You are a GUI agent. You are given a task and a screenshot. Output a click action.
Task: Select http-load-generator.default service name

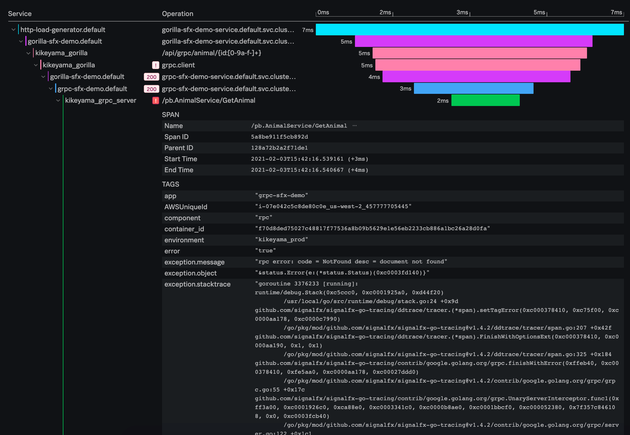(63, 30)
